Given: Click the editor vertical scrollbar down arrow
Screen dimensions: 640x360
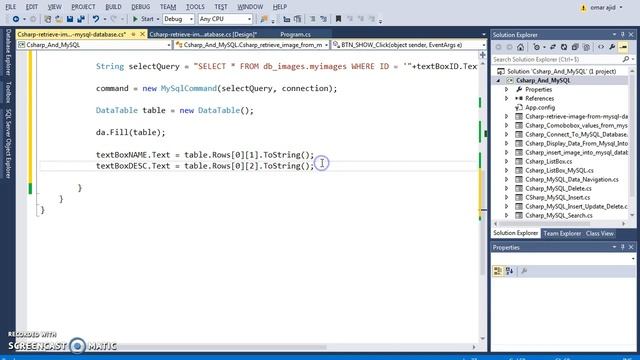Looking at the screenshot, I should tap(483, 339).
